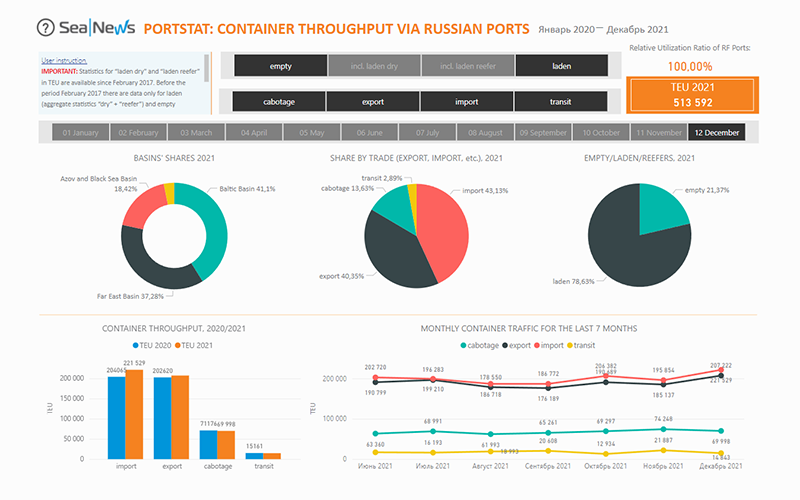The height and width of the screenshot is (500, 800).
Task: Toggle the cabotage trade filter
Action: (x=279, y=102)
